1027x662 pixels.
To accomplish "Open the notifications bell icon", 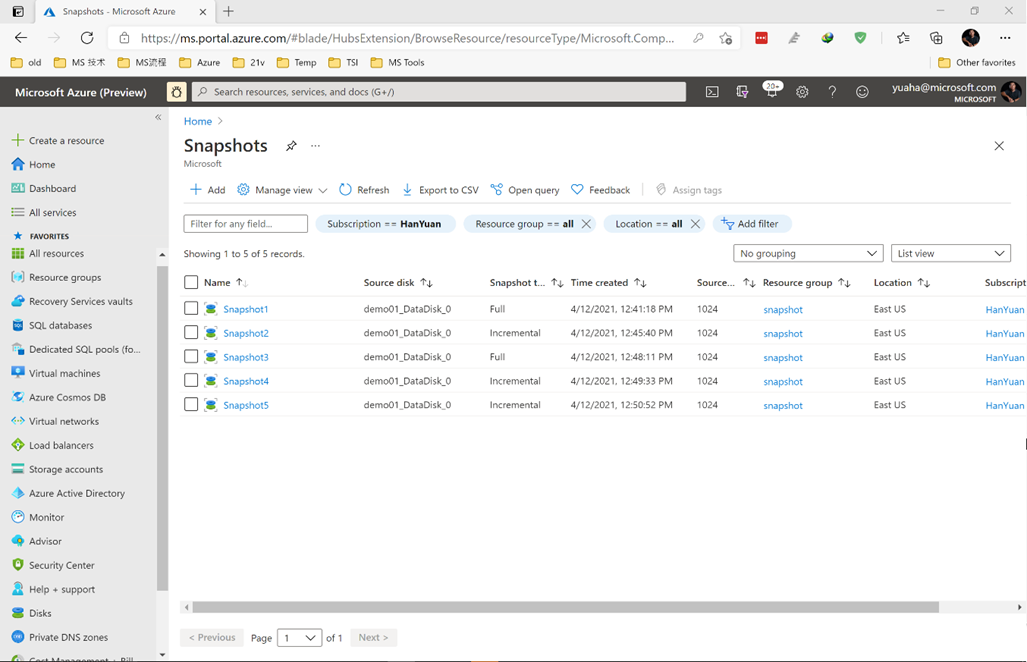I will [772, 92].
